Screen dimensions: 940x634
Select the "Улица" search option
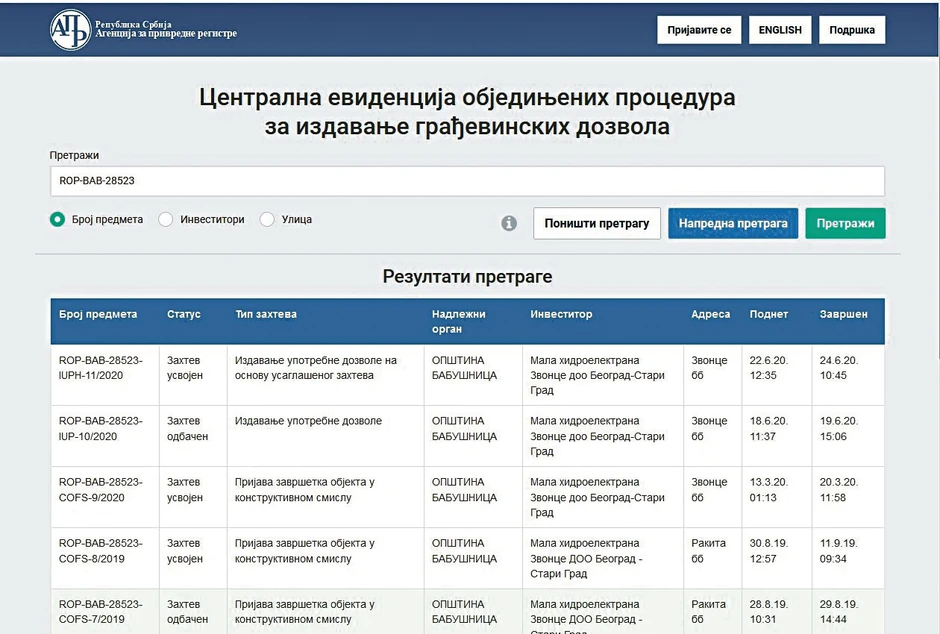[x=266, y=219]
